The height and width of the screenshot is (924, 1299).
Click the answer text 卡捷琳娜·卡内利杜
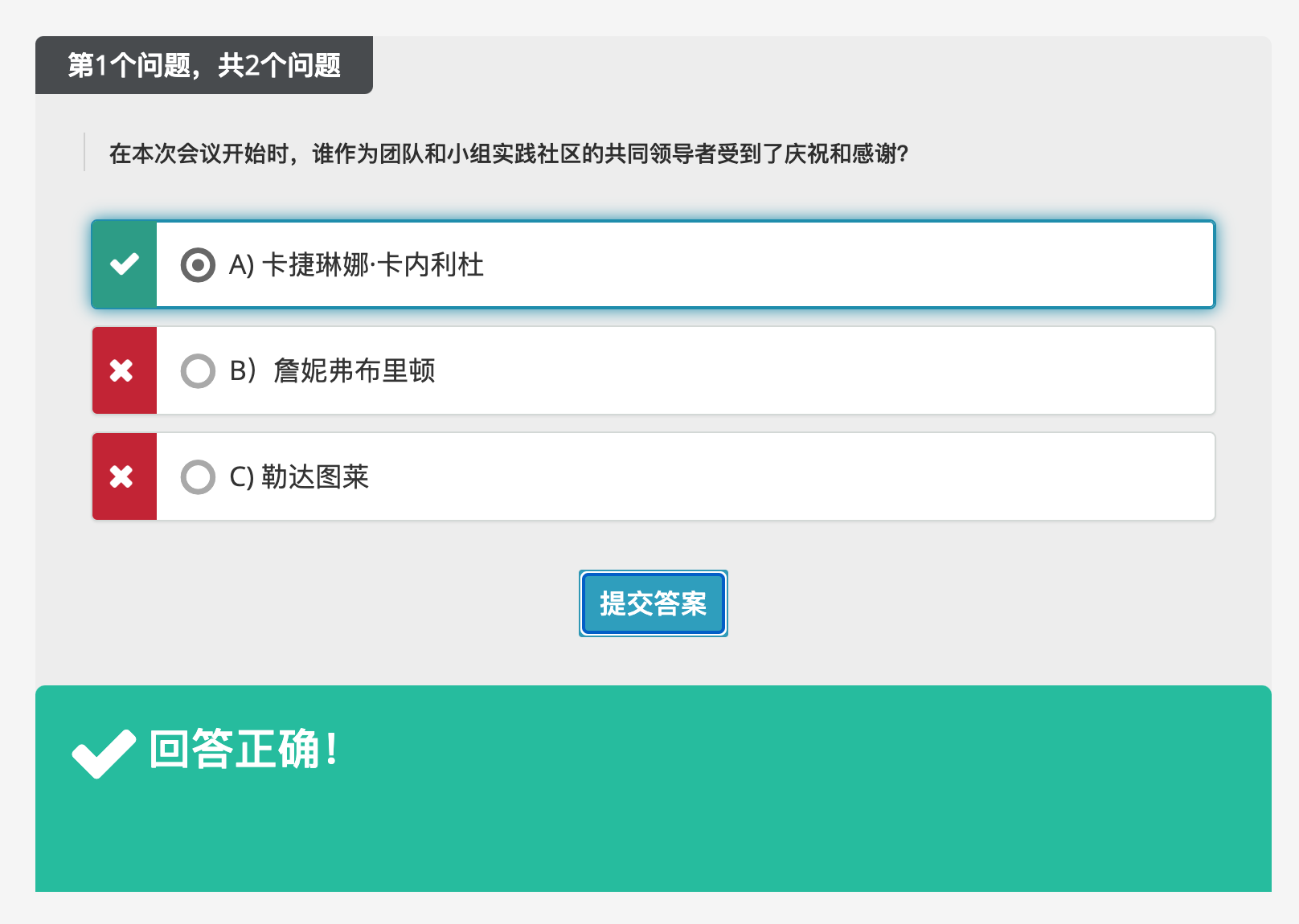(x=373, y=264)
